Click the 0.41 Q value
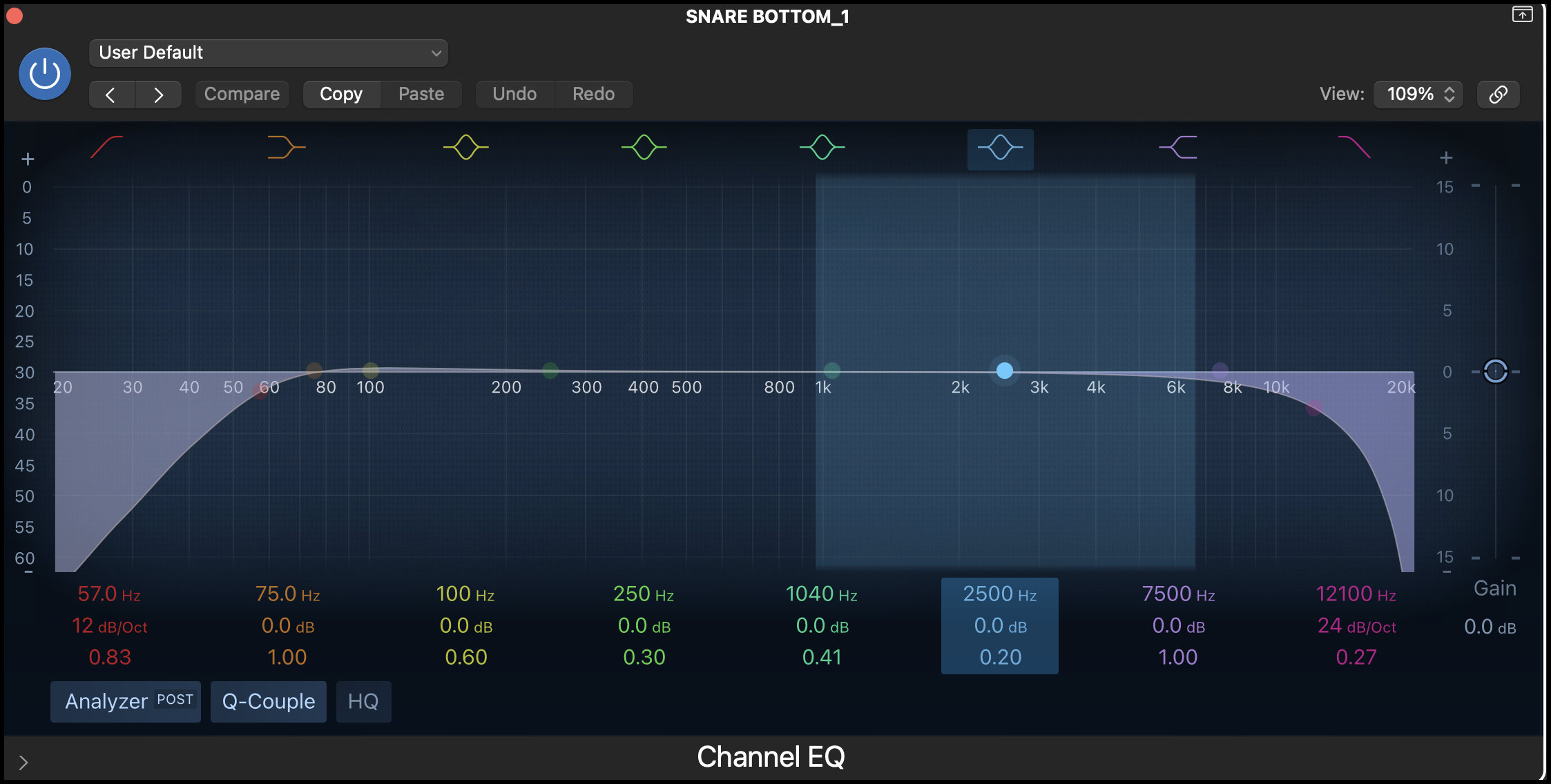Viewport: 1551px width, 784px height. [x=822, y=657]
